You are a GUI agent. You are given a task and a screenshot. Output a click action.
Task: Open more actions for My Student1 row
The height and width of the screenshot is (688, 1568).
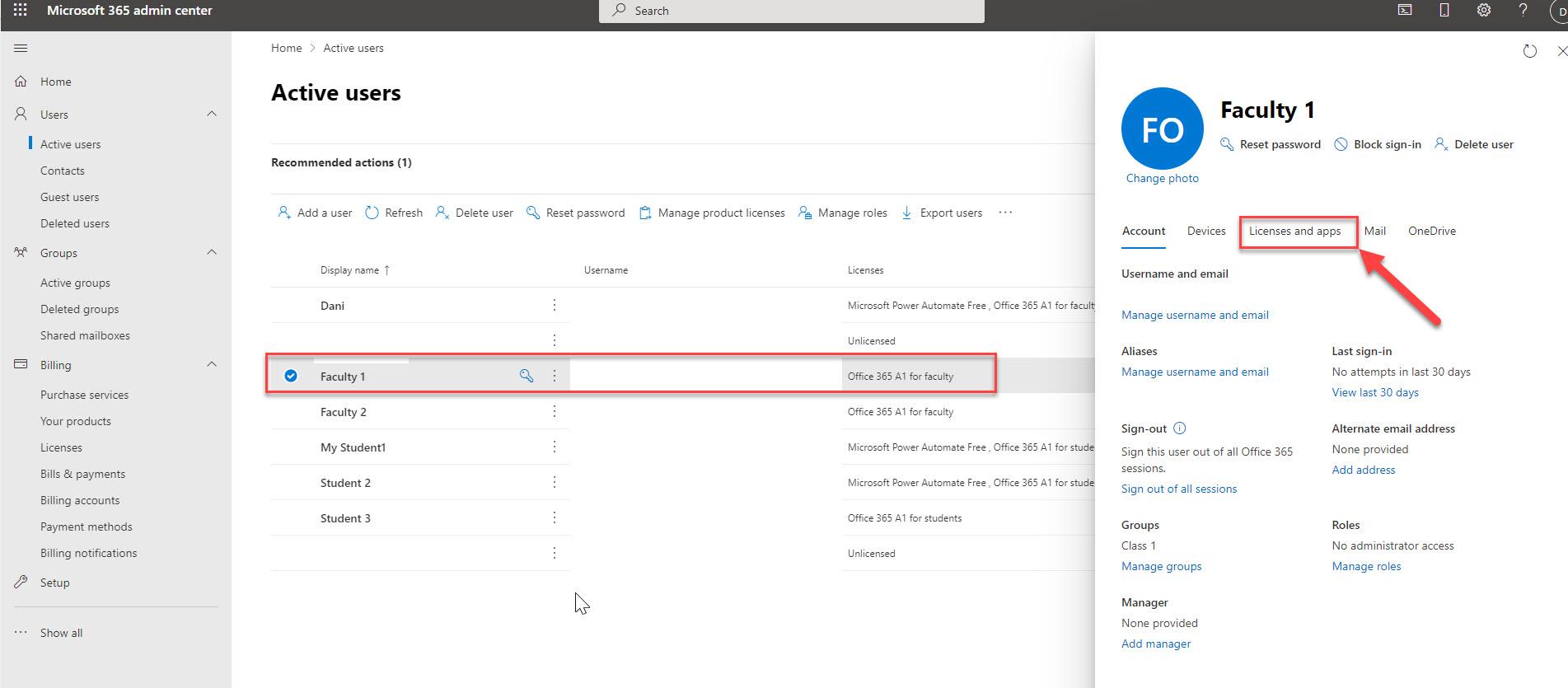coord(555,447)
